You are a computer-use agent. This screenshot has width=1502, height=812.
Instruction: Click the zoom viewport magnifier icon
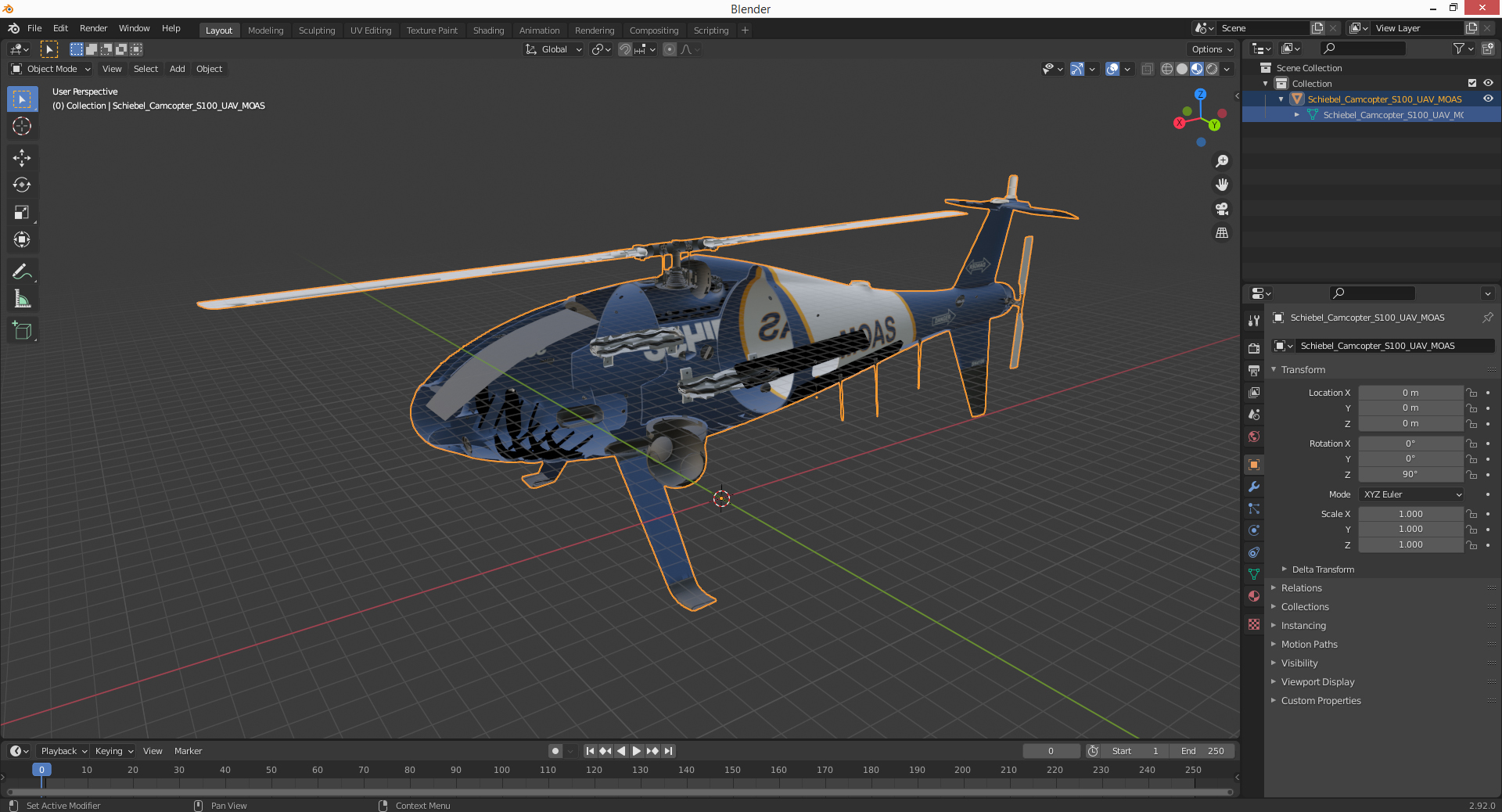pos(1222,161)
